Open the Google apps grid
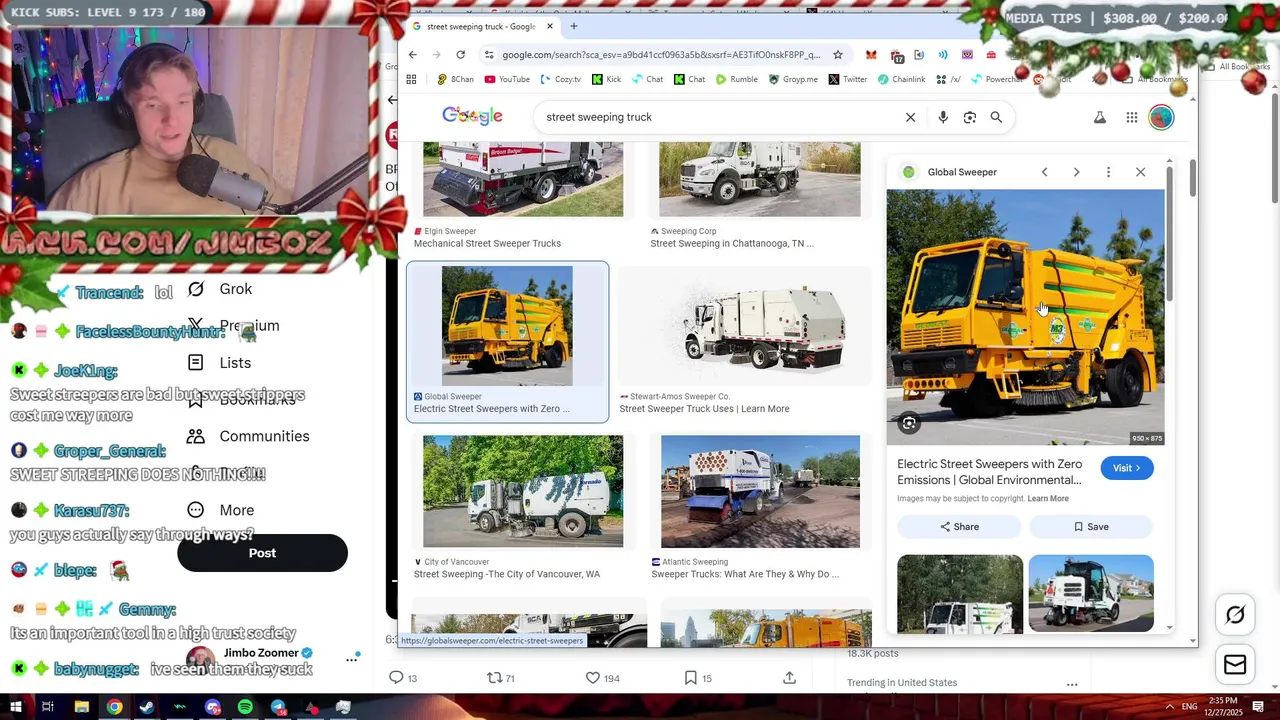 click(1132, 117)
